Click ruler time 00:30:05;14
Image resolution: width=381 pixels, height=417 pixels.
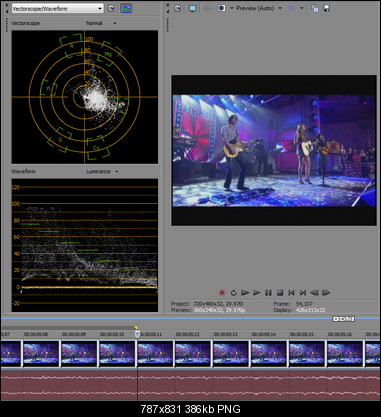pos(264,334)
